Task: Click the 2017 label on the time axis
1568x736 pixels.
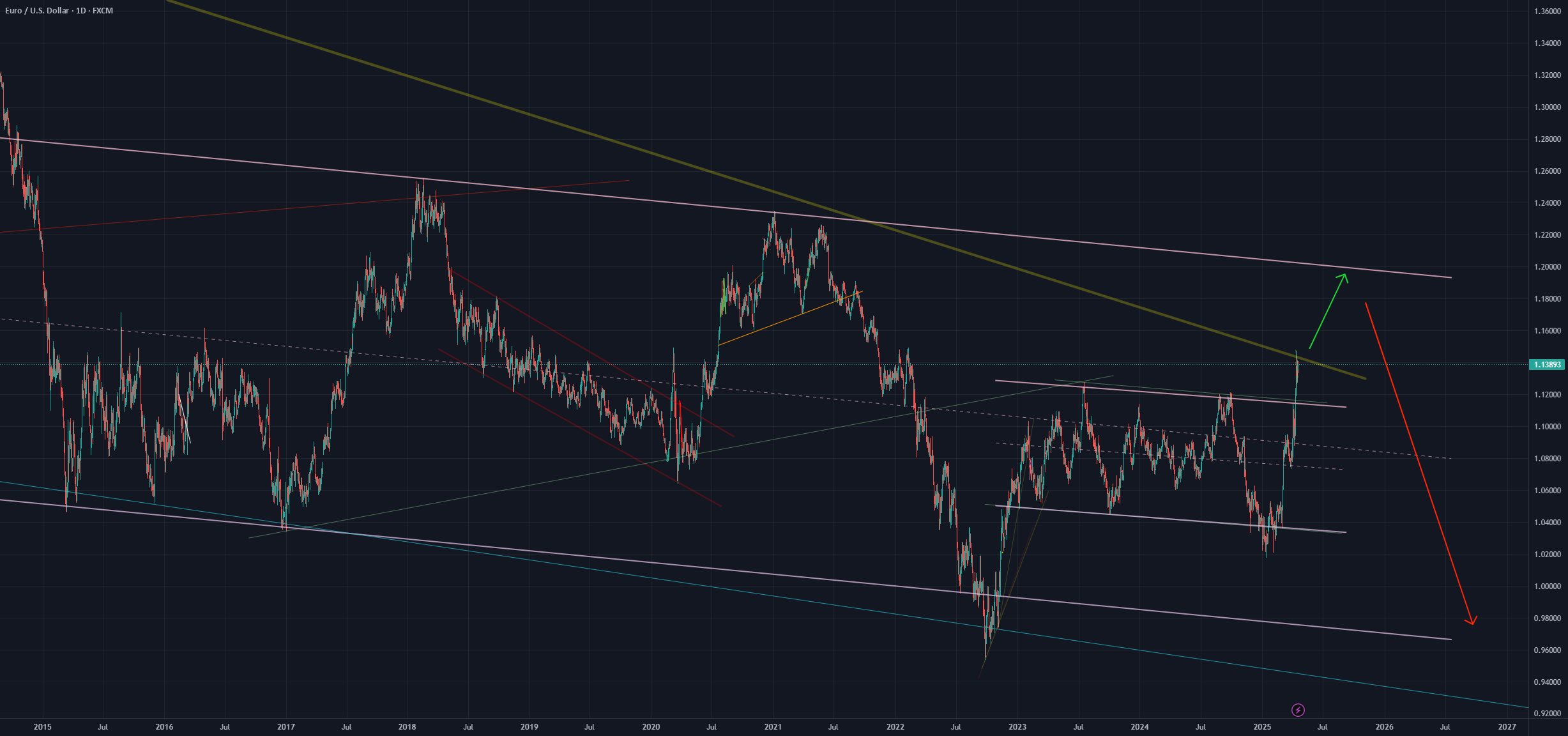Action: tap(286, 727)
